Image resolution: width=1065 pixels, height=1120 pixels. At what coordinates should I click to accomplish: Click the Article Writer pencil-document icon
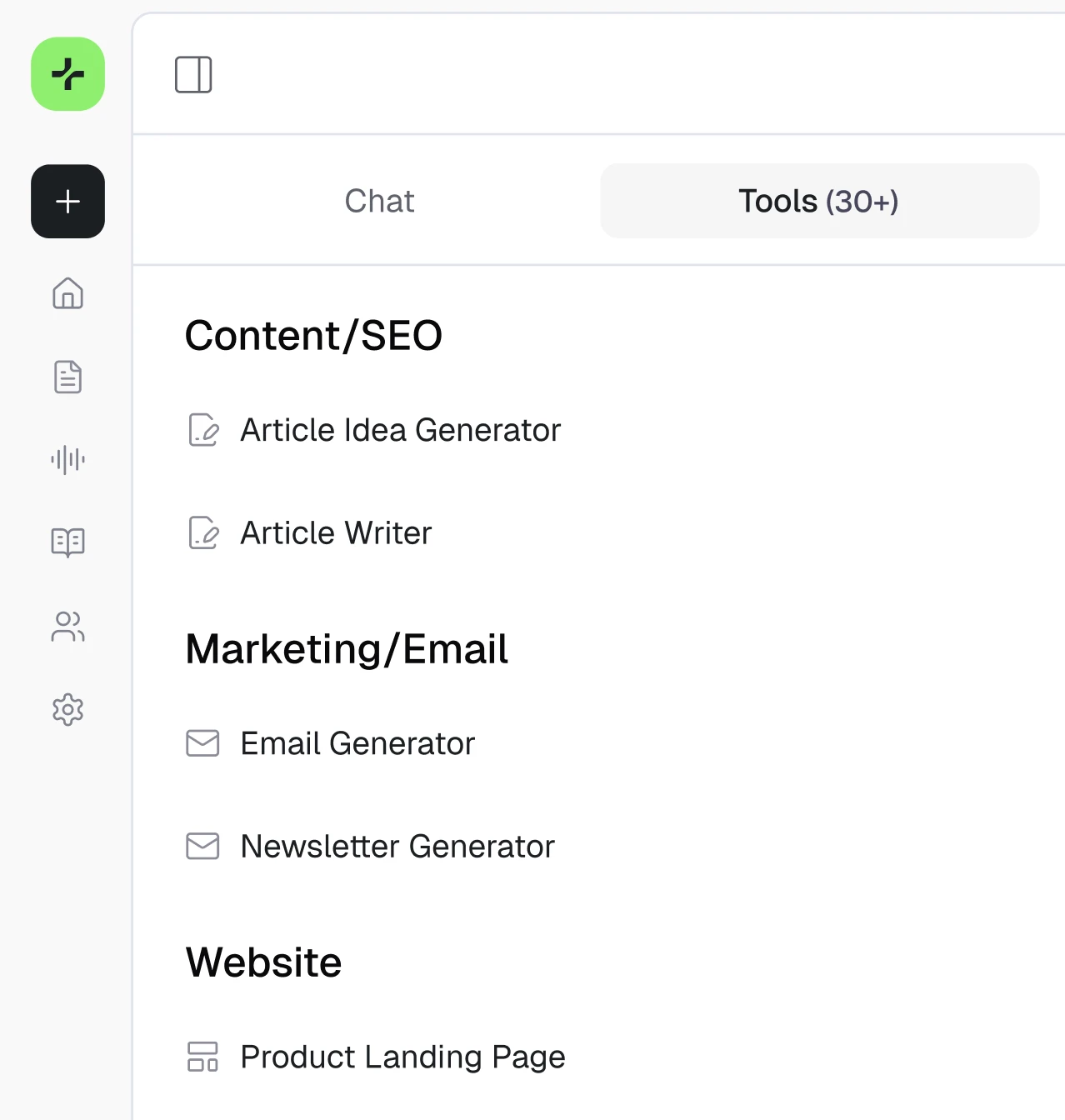203,533
